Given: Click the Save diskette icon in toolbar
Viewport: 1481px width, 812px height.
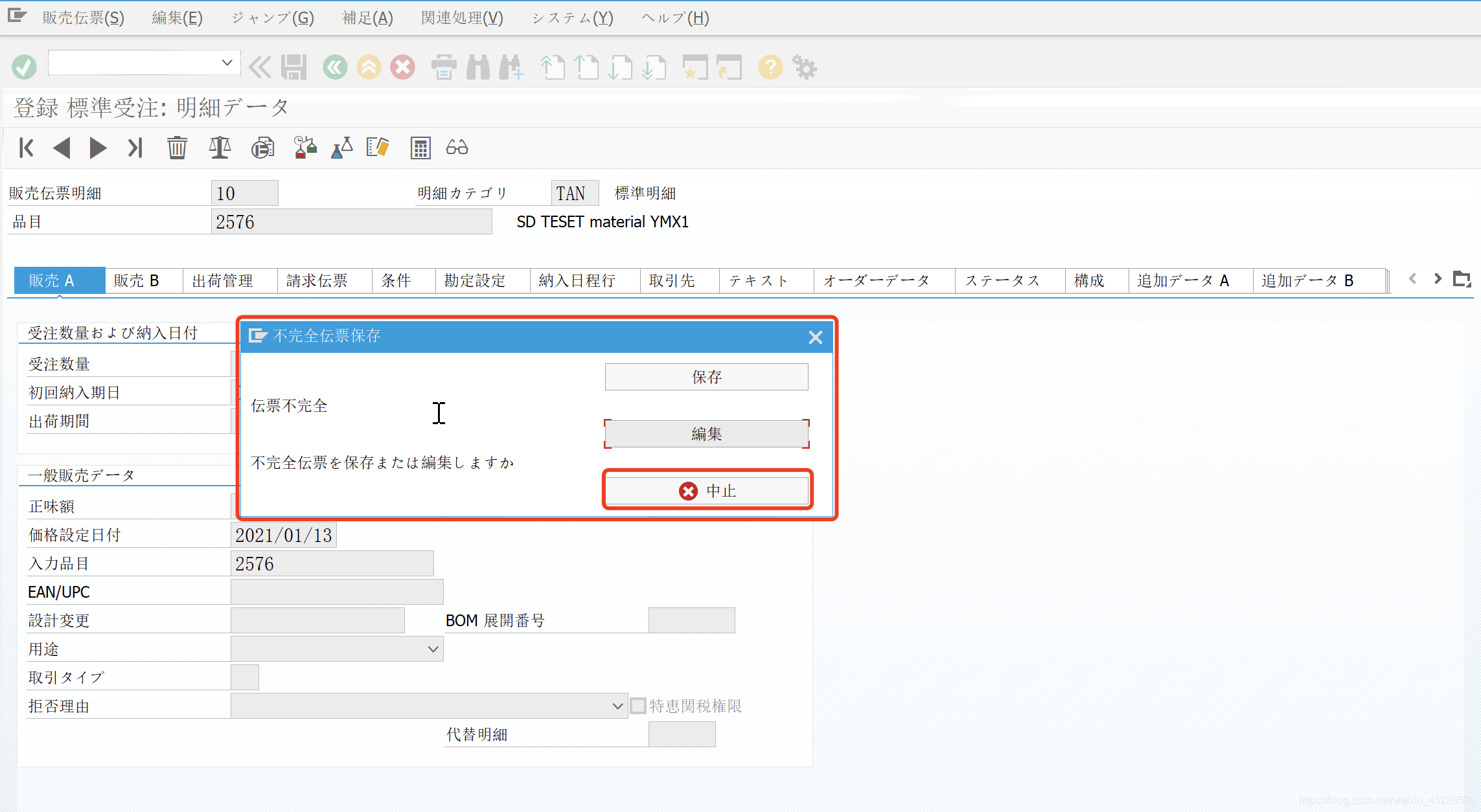Looking at the screenshot, I should (x=293, y=67).
